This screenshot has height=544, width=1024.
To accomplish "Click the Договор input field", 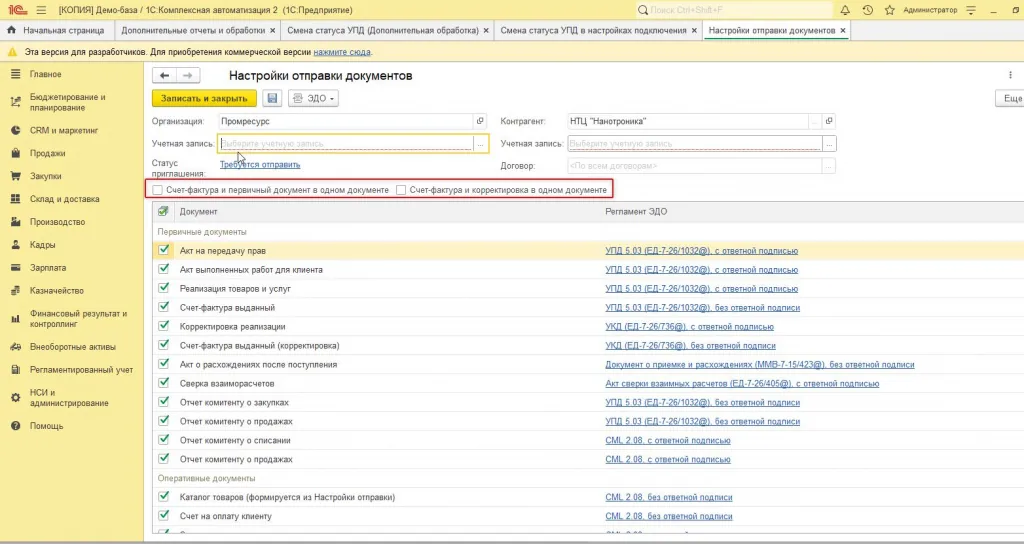I will pyautogui.click(x=695, y=166).
